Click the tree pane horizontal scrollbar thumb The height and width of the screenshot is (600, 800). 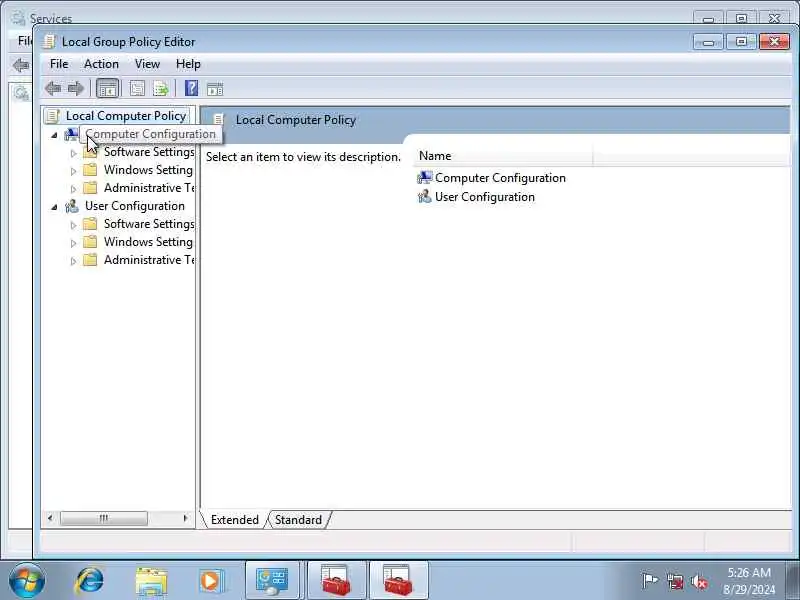(104, 518)
